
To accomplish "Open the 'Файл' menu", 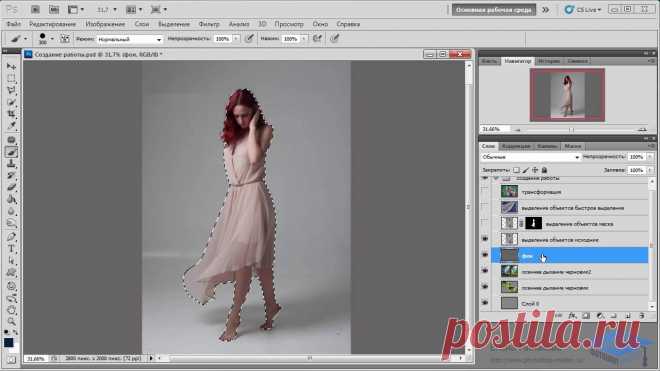I will (x=13, y=24).
